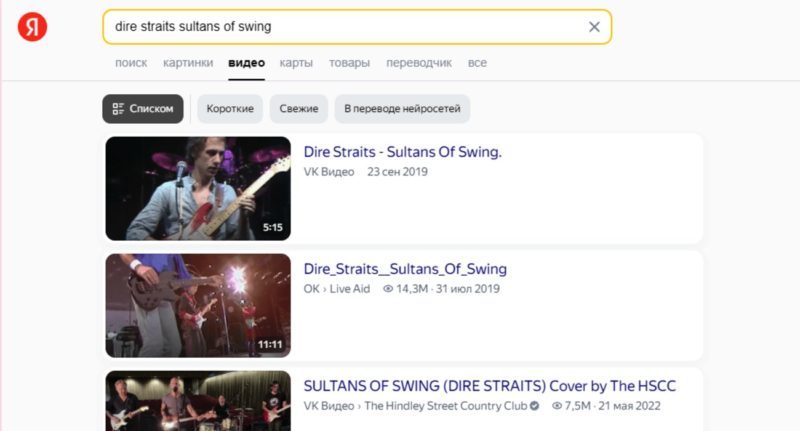This screenshot has width=800, height=431.
Task: Focus the search field containing dire straits sultans of swing
Action: click(x=357, y=27)
